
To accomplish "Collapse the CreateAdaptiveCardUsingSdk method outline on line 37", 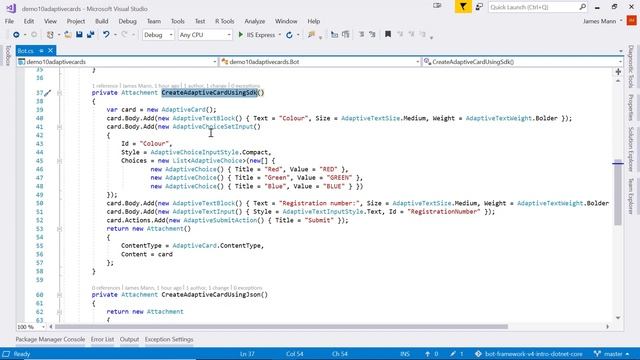I will (x=60, y=93).
